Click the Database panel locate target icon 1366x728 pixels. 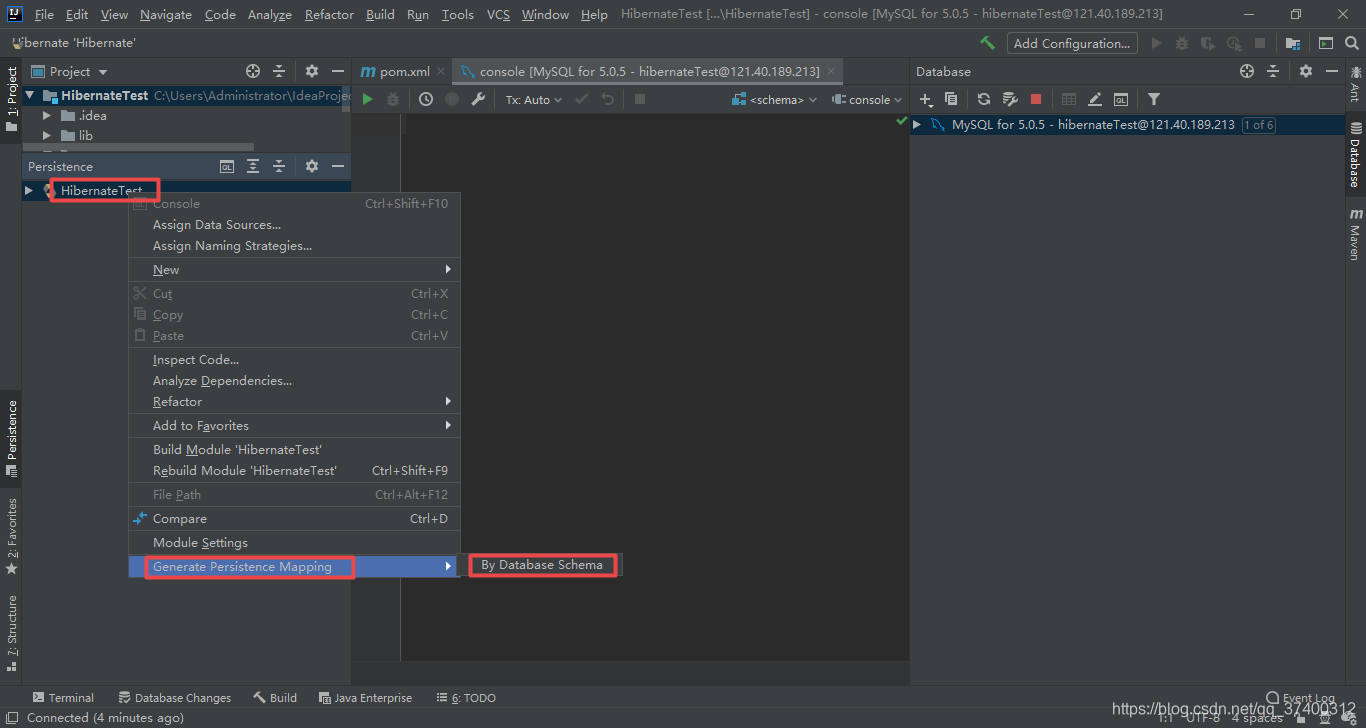click(1247, 71)
